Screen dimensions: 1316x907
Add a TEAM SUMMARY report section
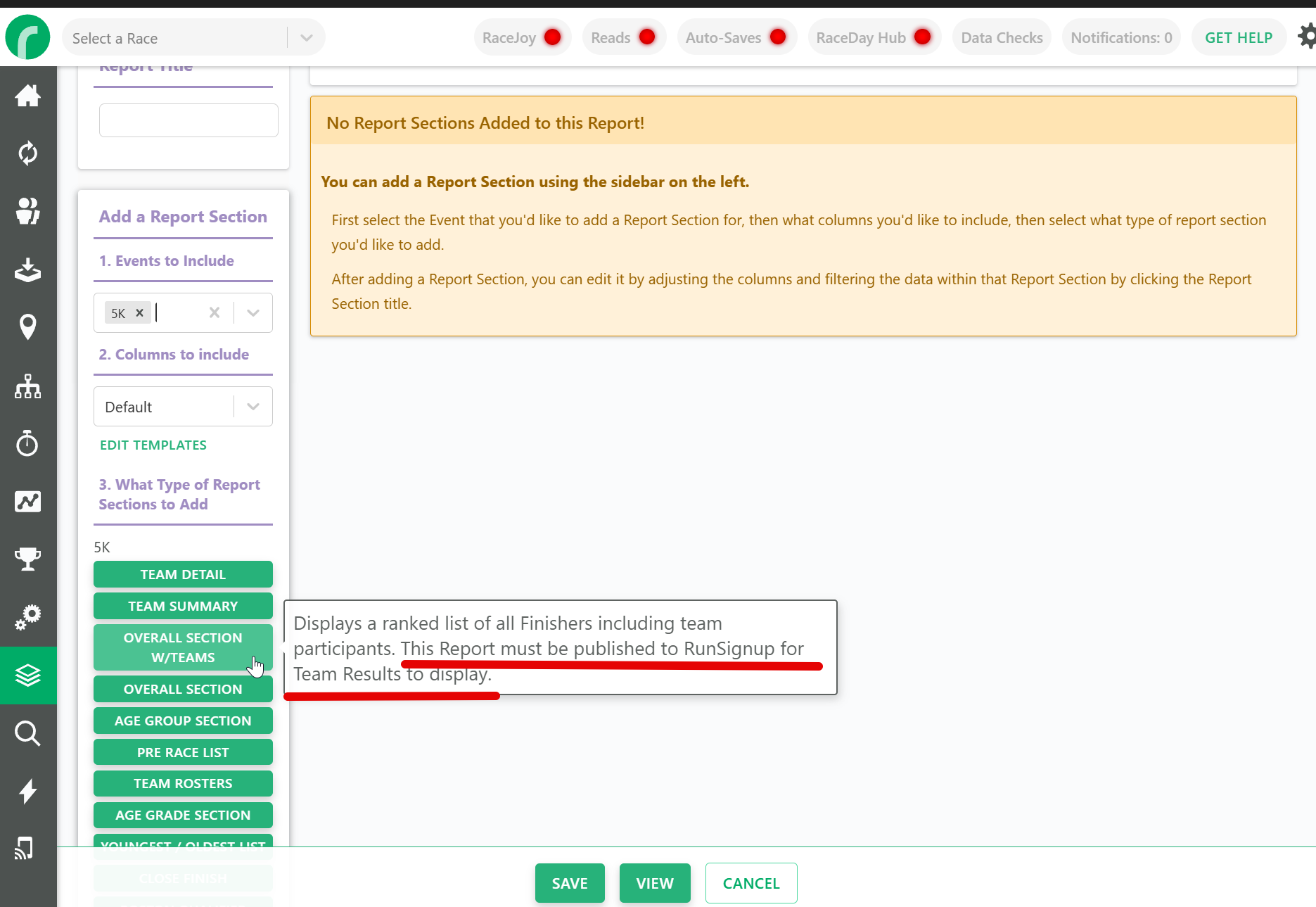point(183,606)
